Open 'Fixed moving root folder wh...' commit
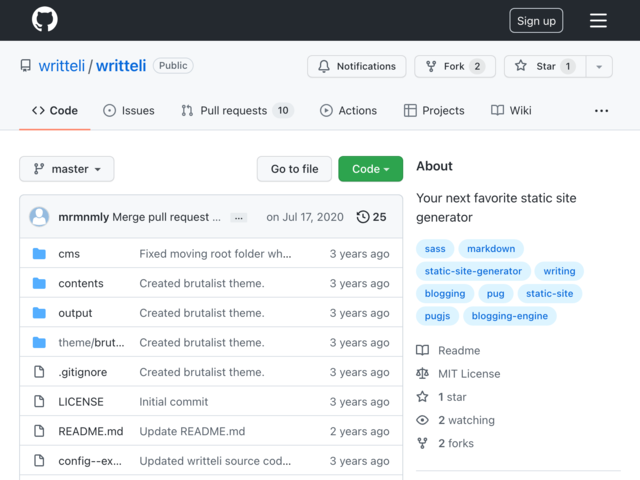The height and width of the screenshot is (480, 640). click(216, 254)
